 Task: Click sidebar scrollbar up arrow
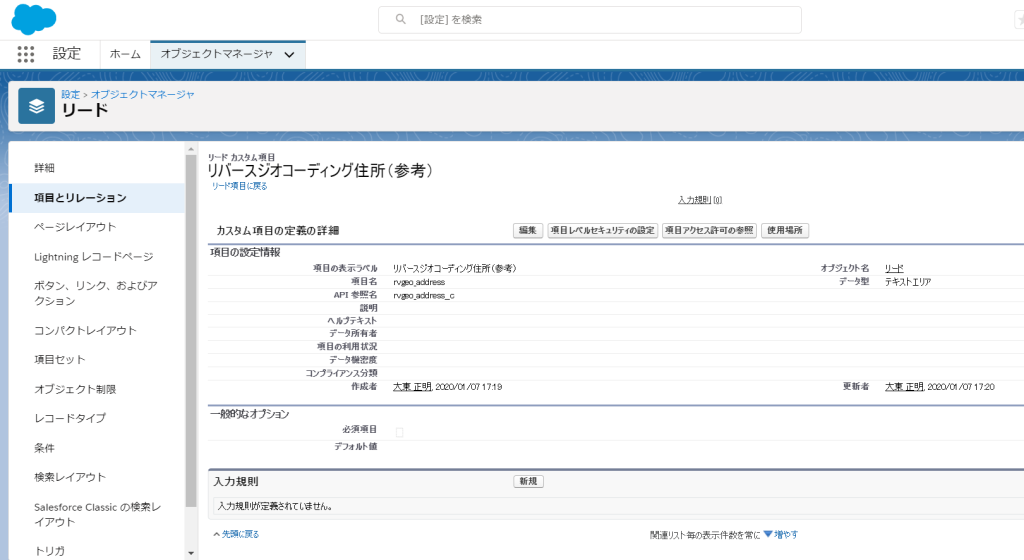(191, 149)
